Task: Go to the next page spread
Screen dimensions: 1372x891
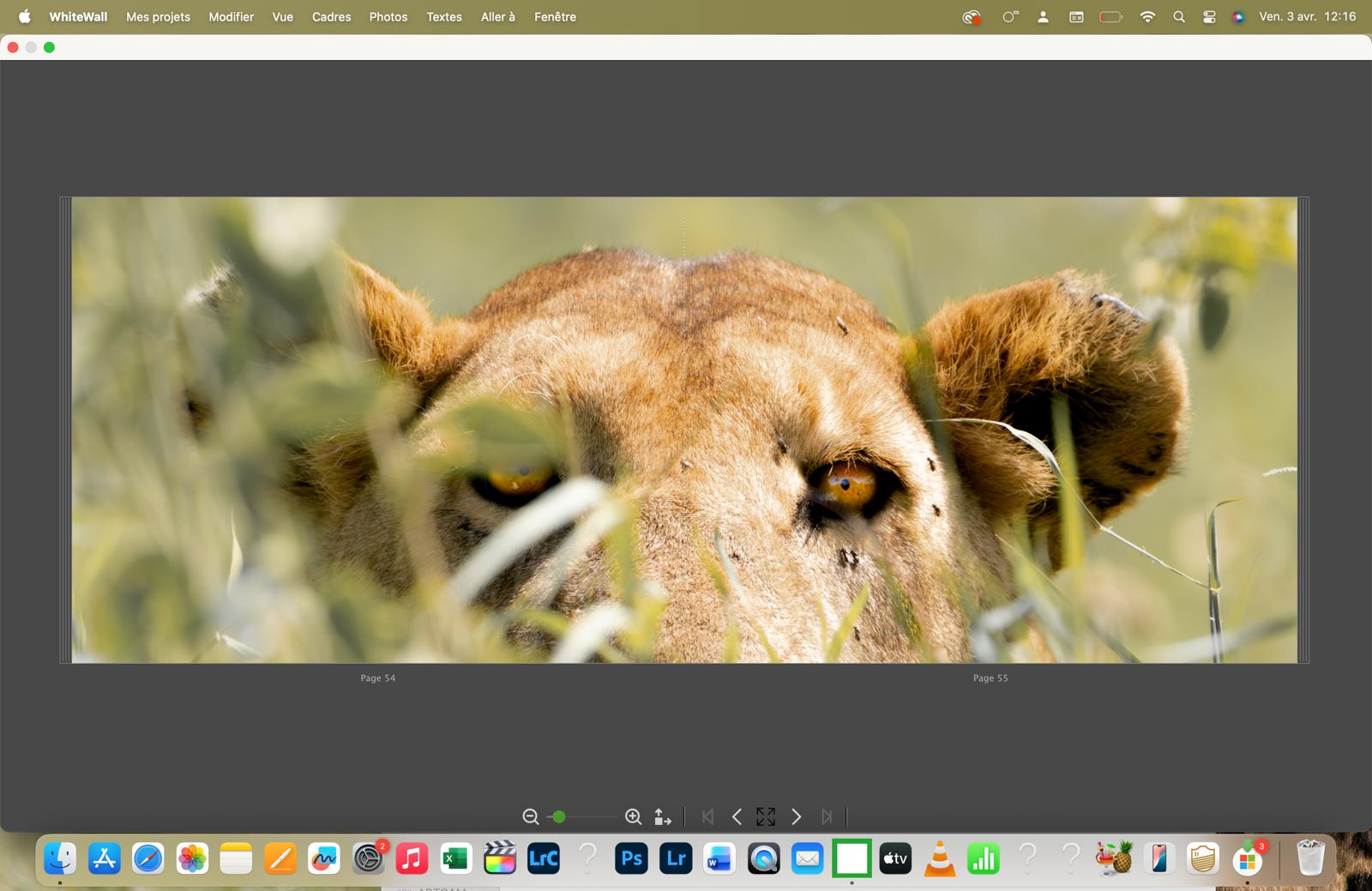Action: tap(796, 817)
